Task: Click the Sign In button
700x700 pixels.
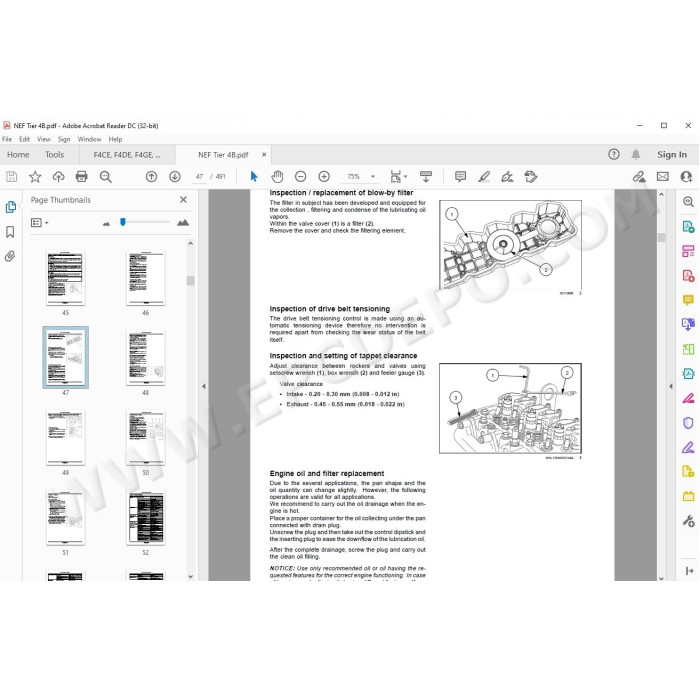Action: (671, 154)
